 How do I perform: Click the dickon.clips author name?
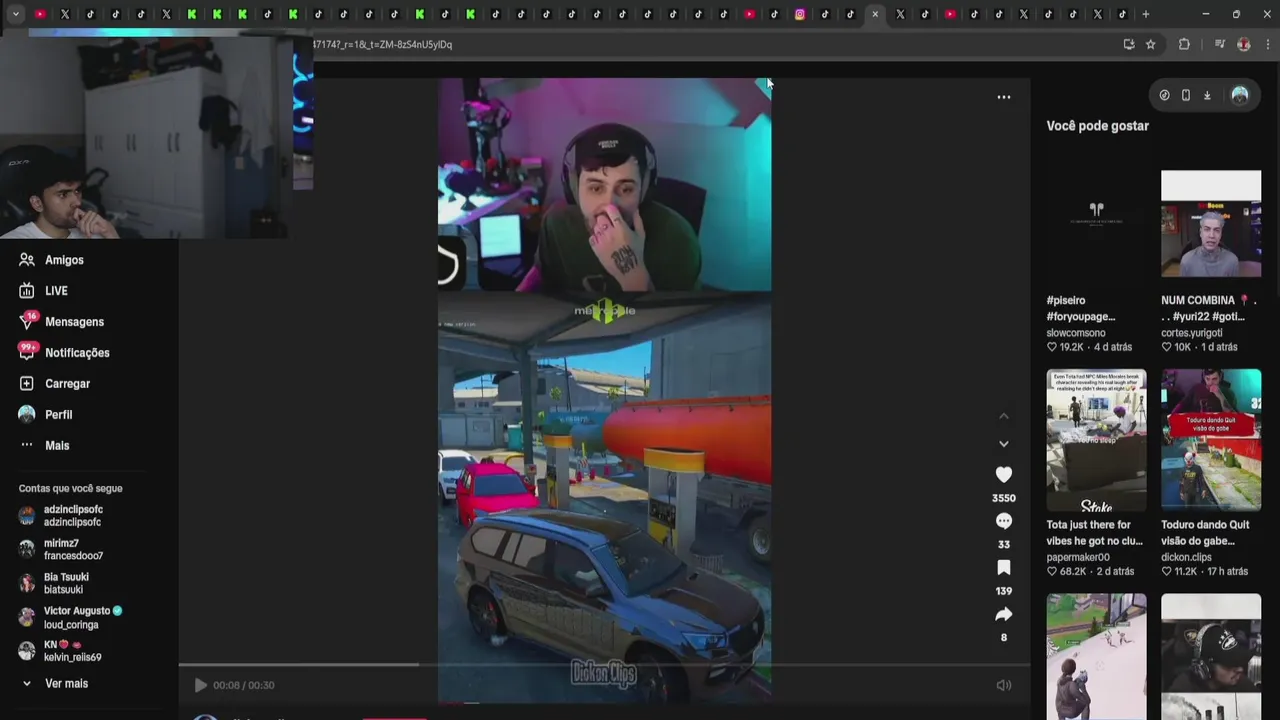tap(1186, 557)
